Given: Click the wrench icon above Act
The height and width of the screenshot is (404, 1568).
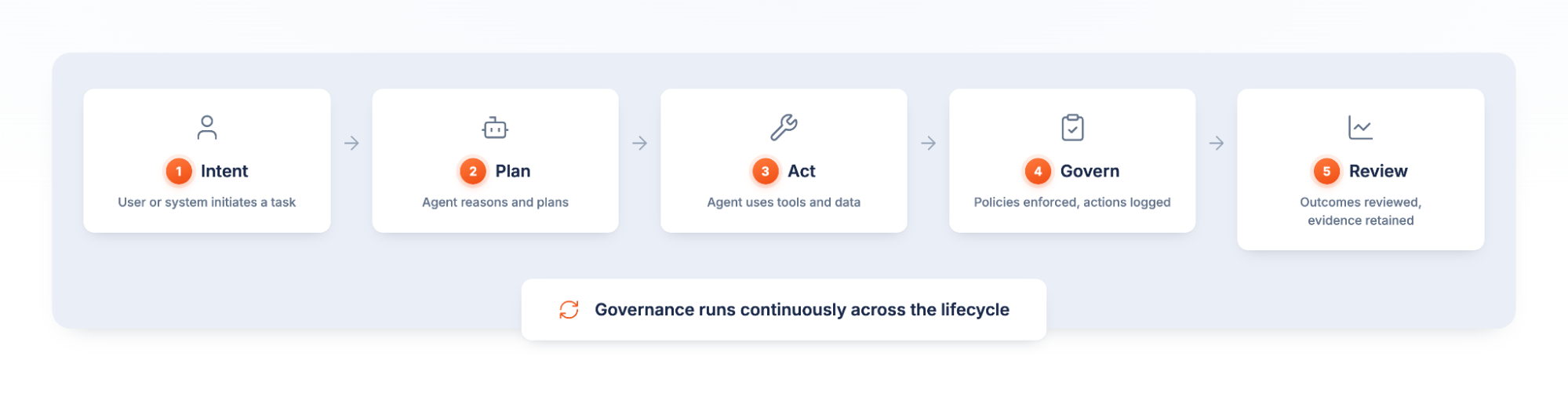Looking at the screenshot, I should (x=784, y=127).
